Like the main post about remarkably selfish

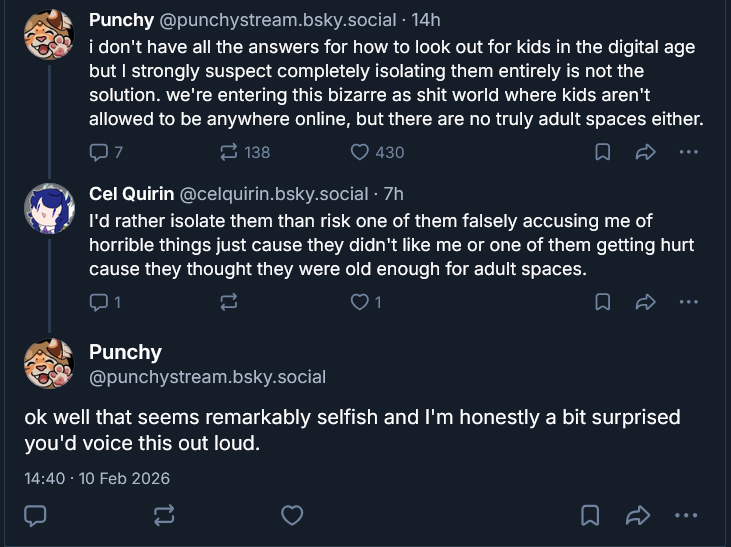click(x=292, y=515)
